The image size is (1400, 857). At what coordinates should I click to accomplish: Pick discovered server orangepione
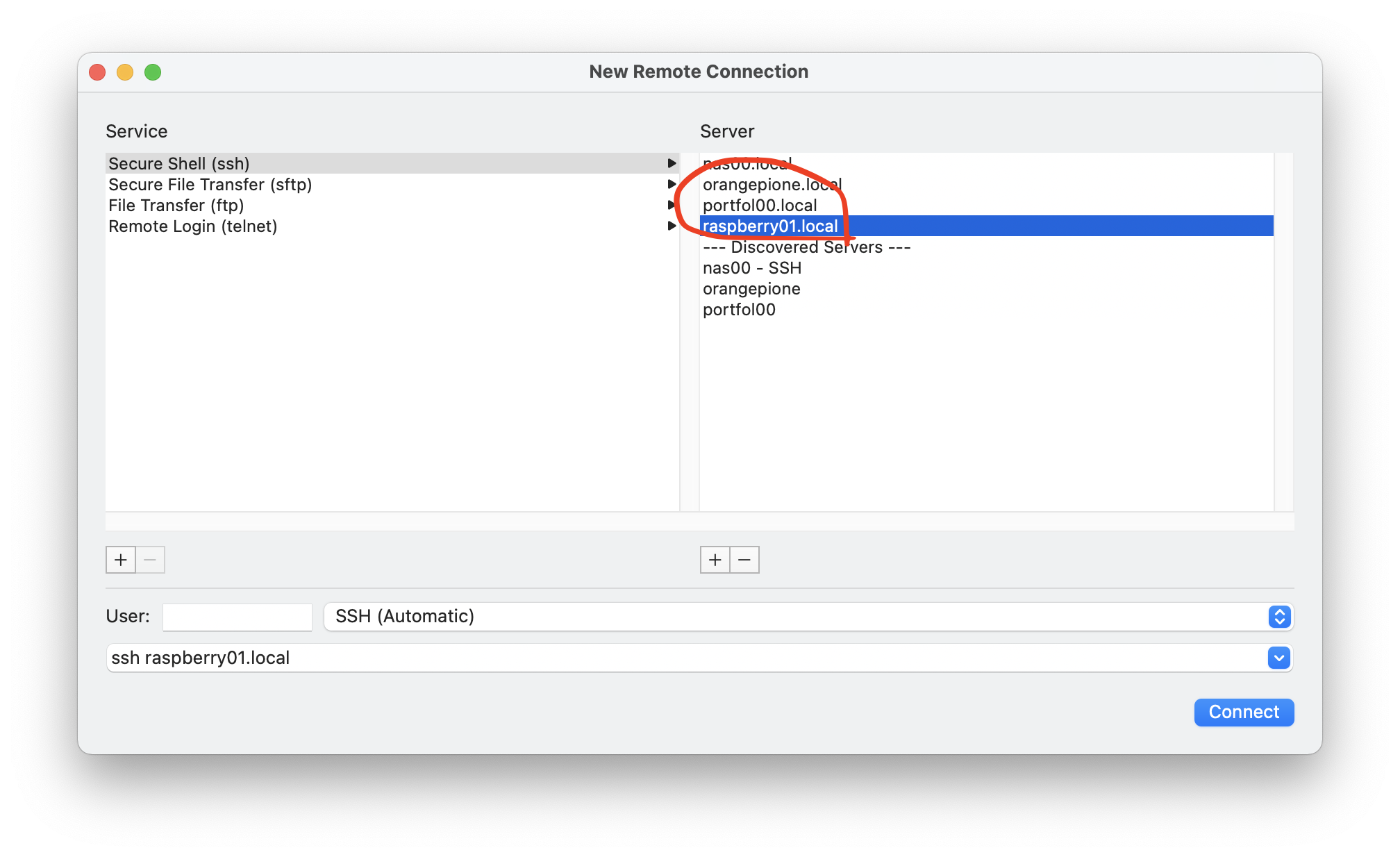(751, 289)
